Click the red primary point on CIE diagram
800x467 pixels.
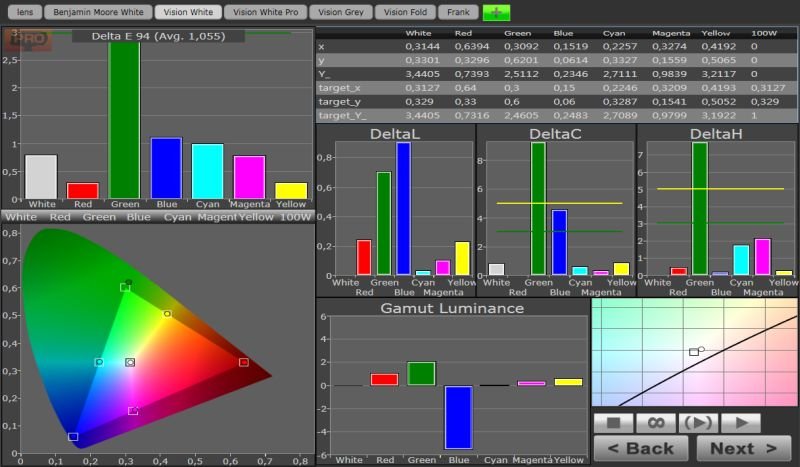point(243,362)
